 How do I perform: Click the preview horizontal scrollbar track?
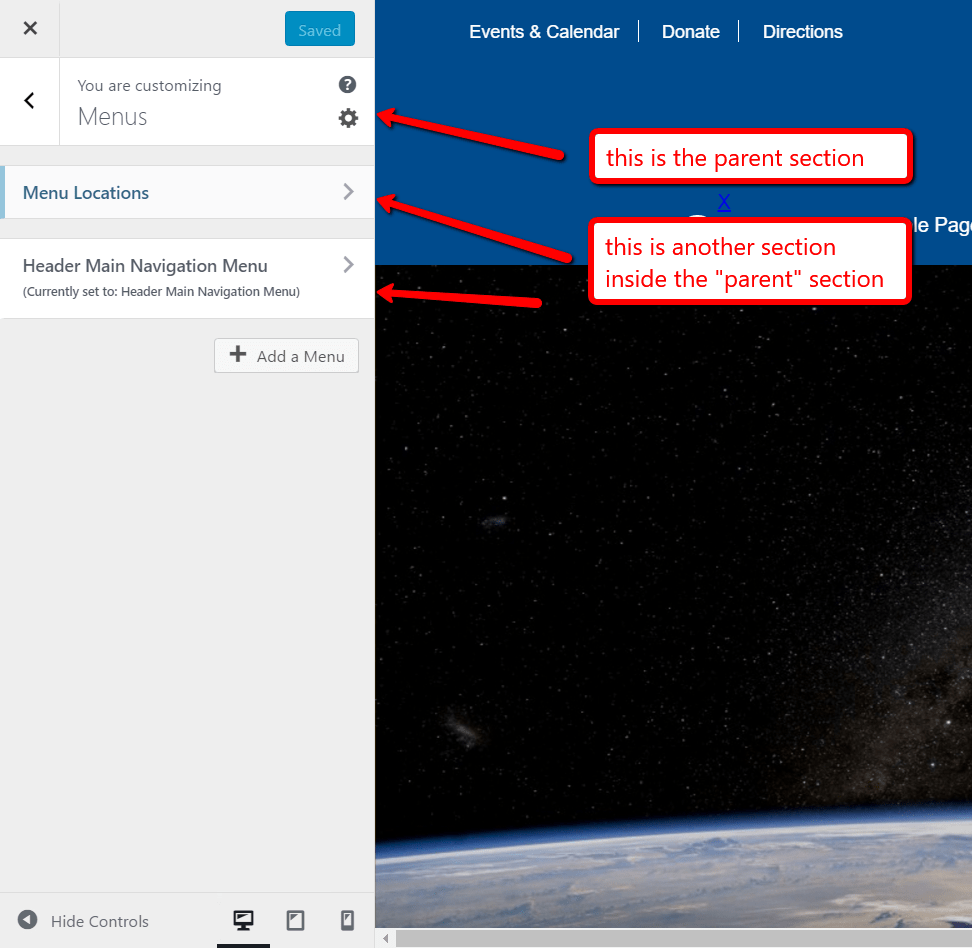click(684, 938)
